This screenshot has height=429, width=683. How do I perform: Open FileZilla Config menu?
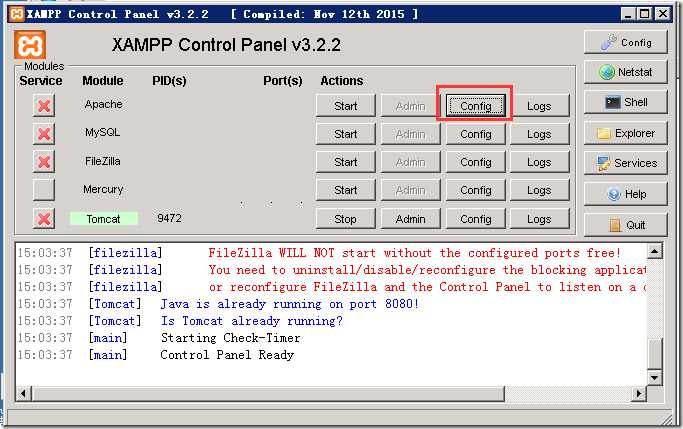[x=476, y=162]
